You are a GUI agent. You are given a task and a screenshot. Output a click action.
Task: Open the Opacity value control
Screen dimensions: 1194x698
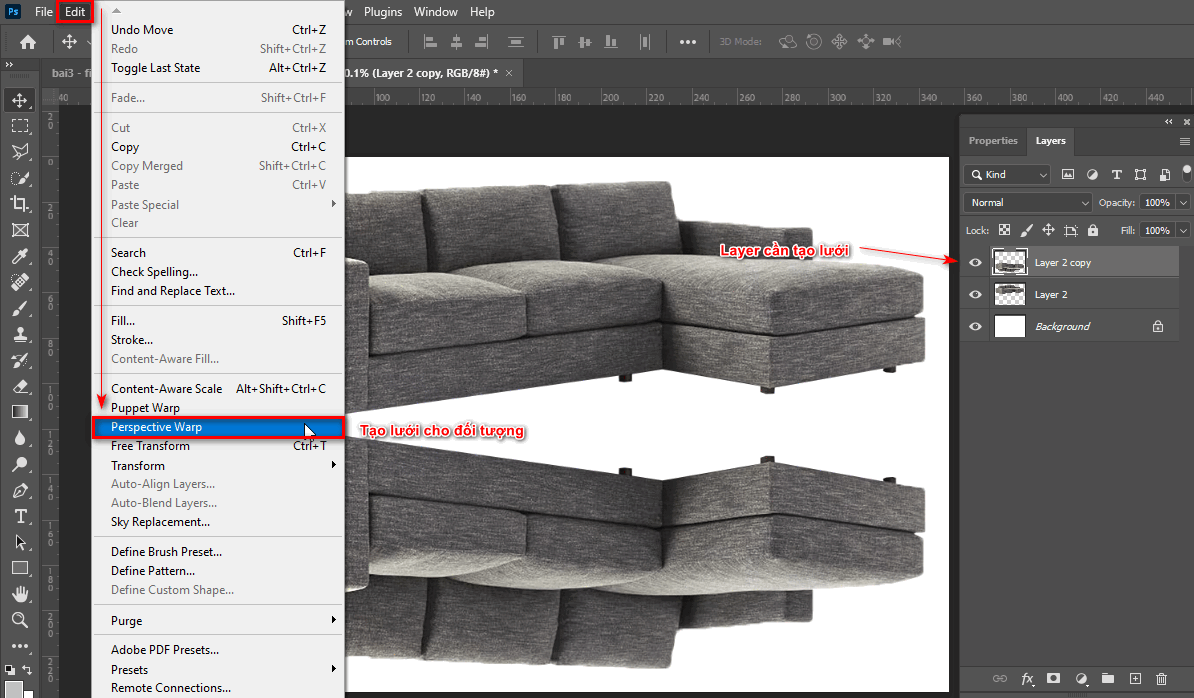coord(1160,202)
